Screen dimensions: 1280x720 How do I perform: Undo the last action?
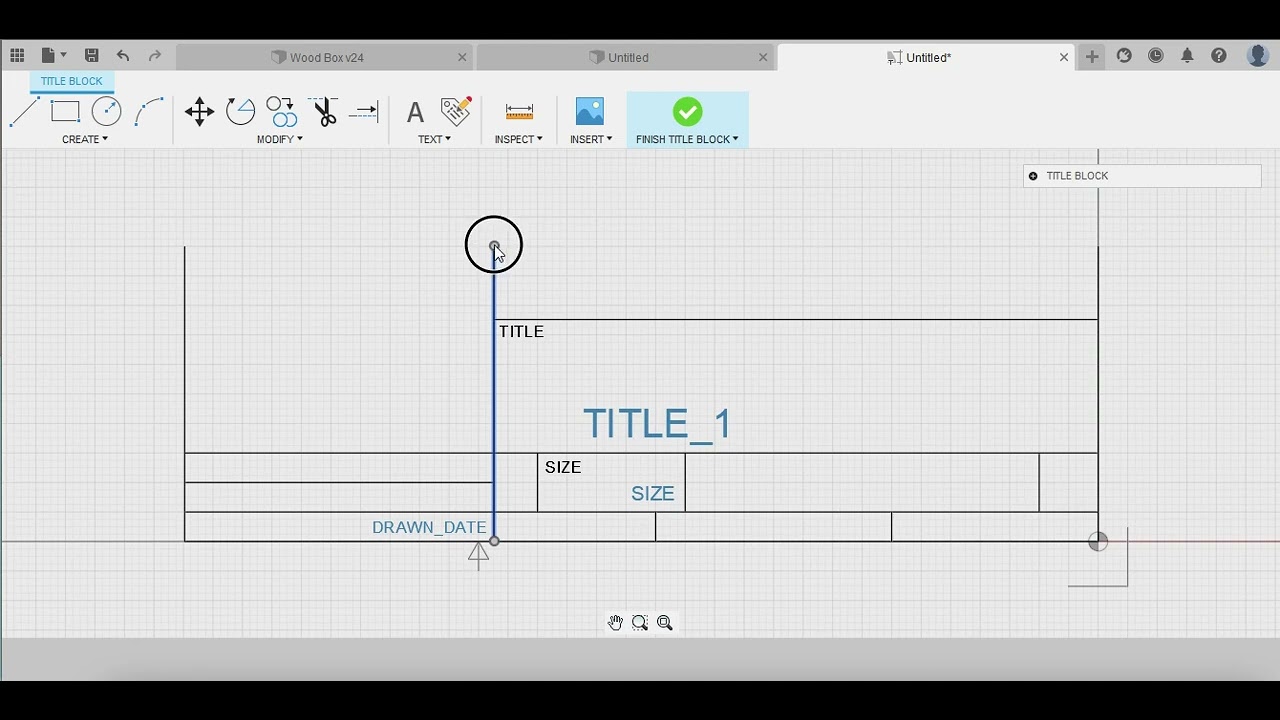(123, 56)
